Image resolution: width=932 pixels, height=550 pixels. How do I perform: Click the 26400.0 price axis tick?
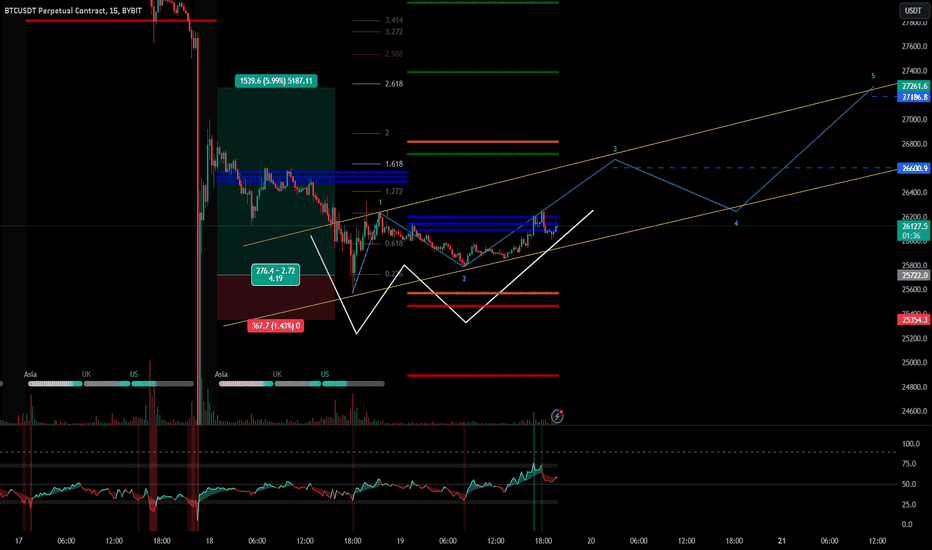tap(914, 193)
